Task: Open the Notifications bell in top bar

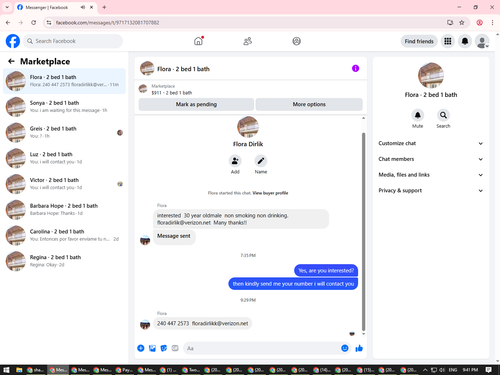Action: pyautogui.click(x=465, y=41)
